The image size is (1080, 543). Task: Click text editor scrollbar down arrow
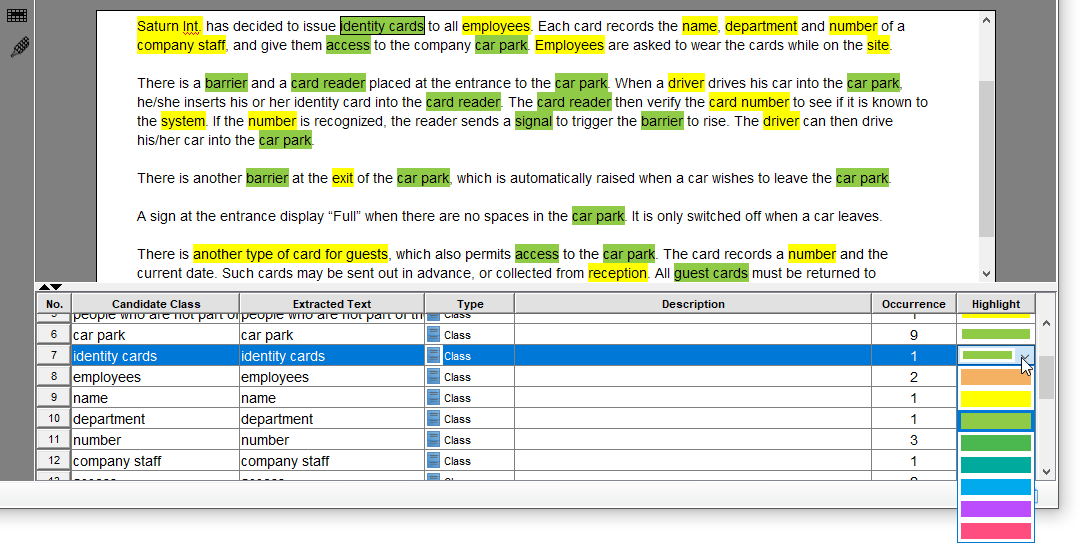986,274
